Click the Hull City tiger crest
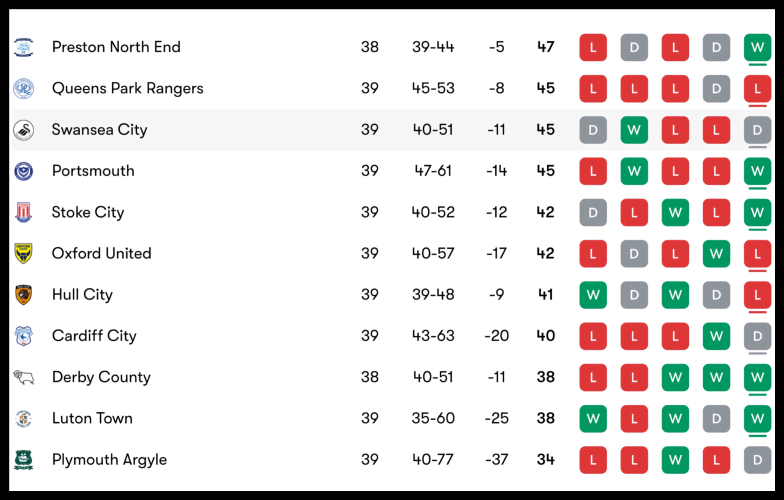The image size is (784, 500). pos(23,295)
